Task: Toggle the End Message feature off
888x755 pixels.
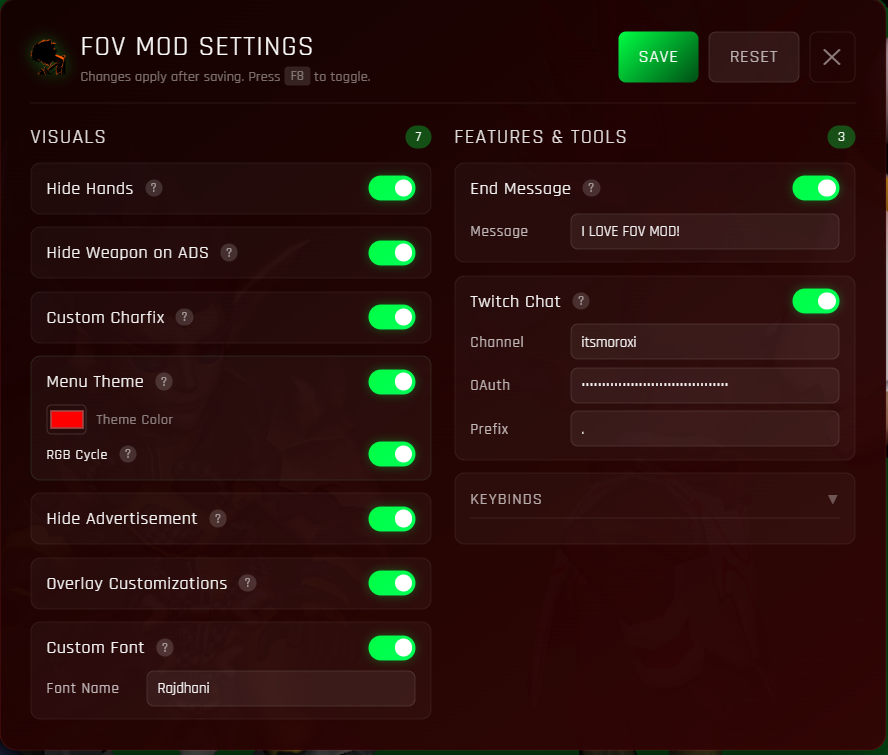Action: [x=816, y=188]
